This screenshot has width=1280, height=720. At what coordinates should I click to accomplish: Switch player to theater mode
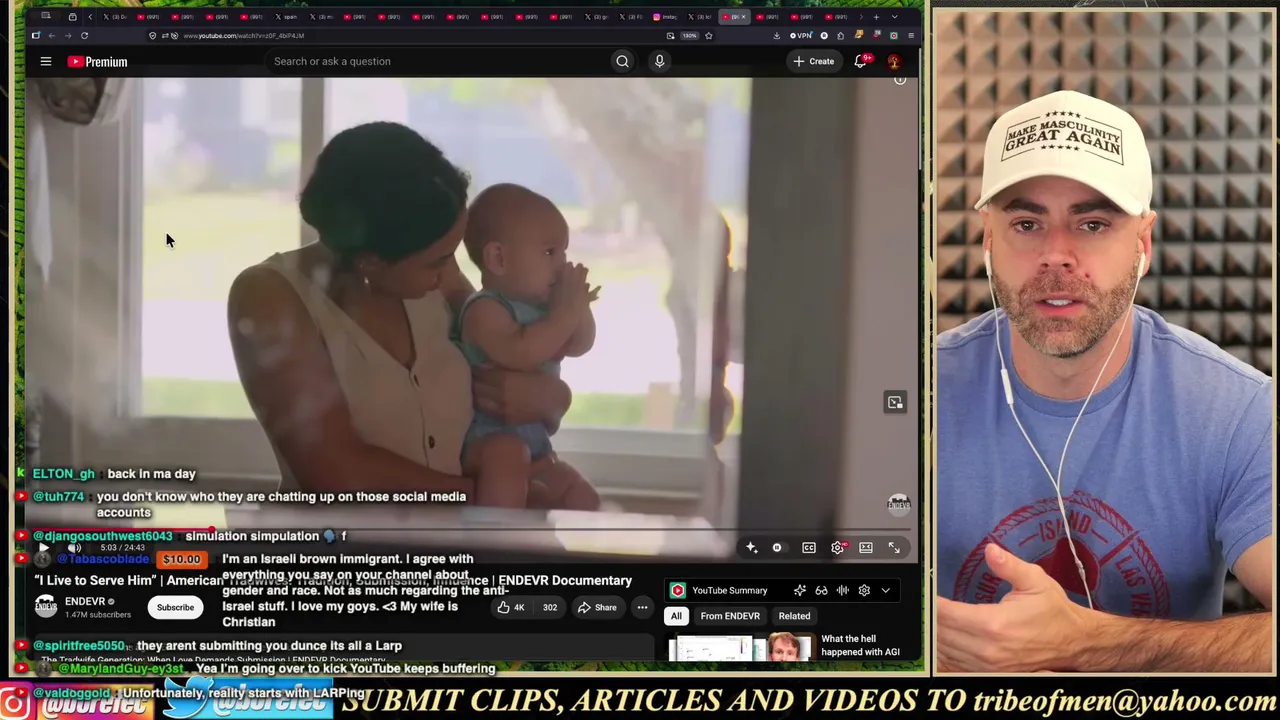click(x=866, y=548)
